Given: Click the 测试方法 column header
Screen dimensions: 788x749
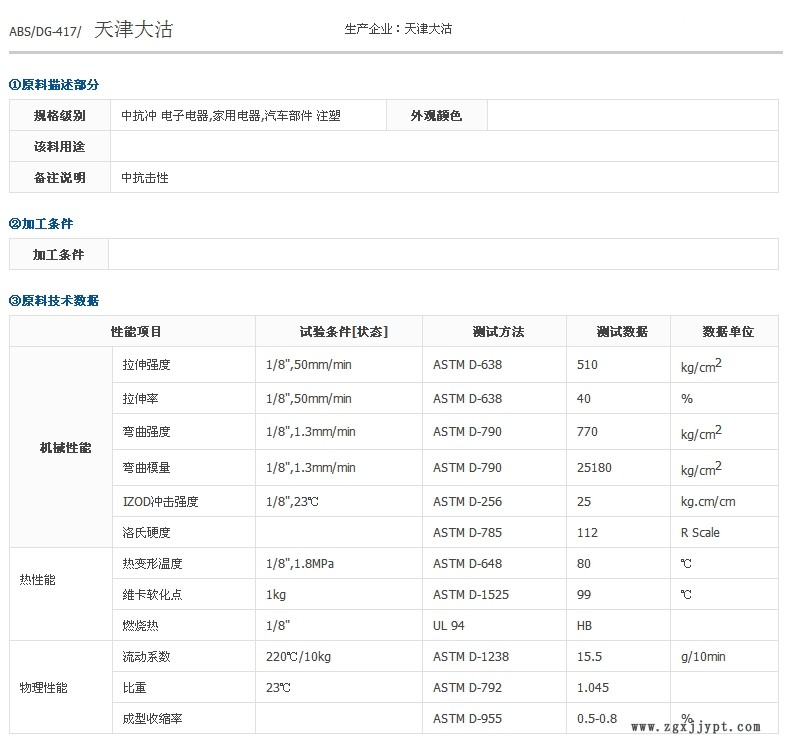Looking at the screenshot, I should [494, 332].
